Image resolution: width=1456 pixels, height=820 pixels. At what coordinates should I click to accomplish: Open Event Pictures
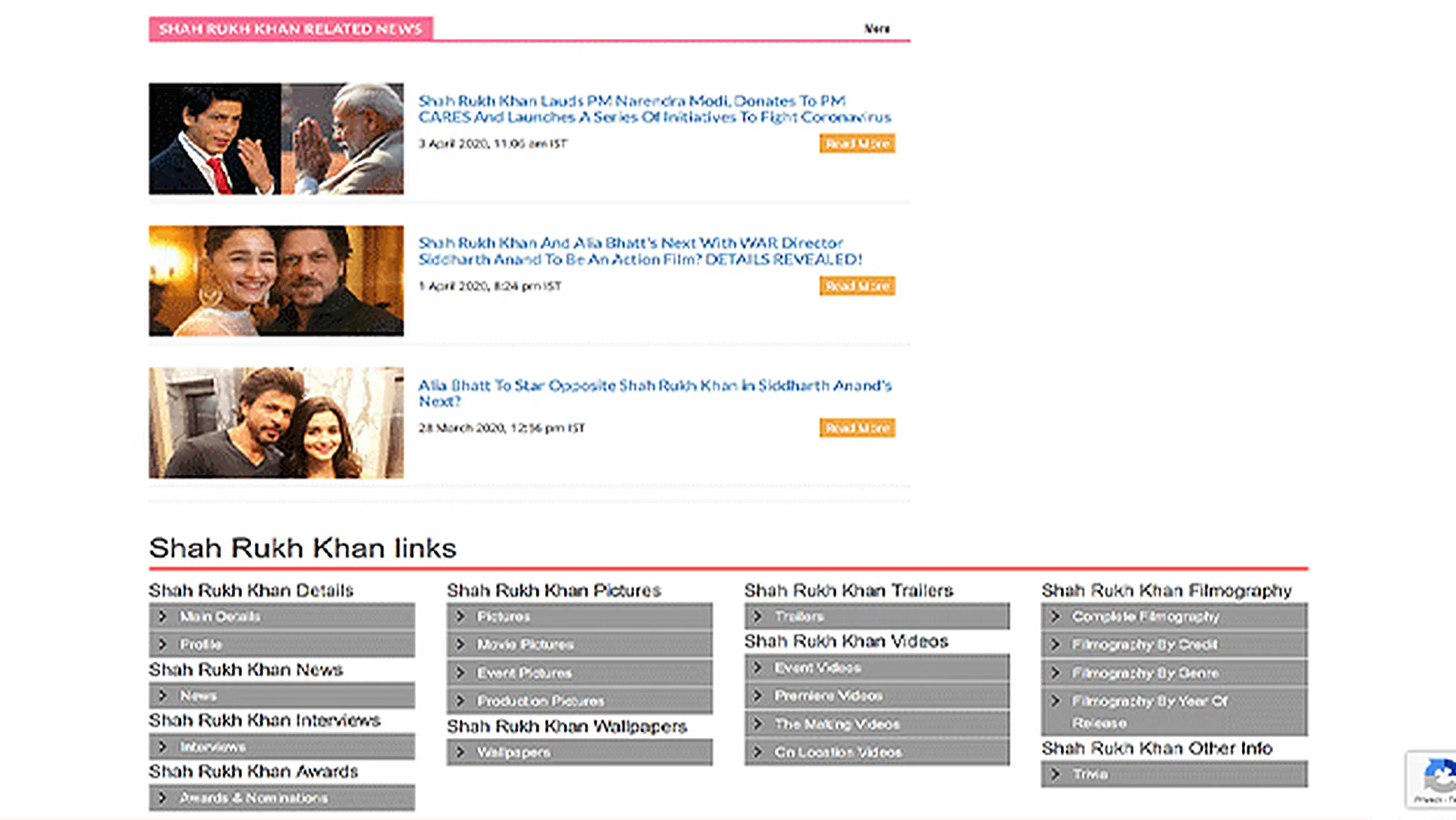point(580,673)
